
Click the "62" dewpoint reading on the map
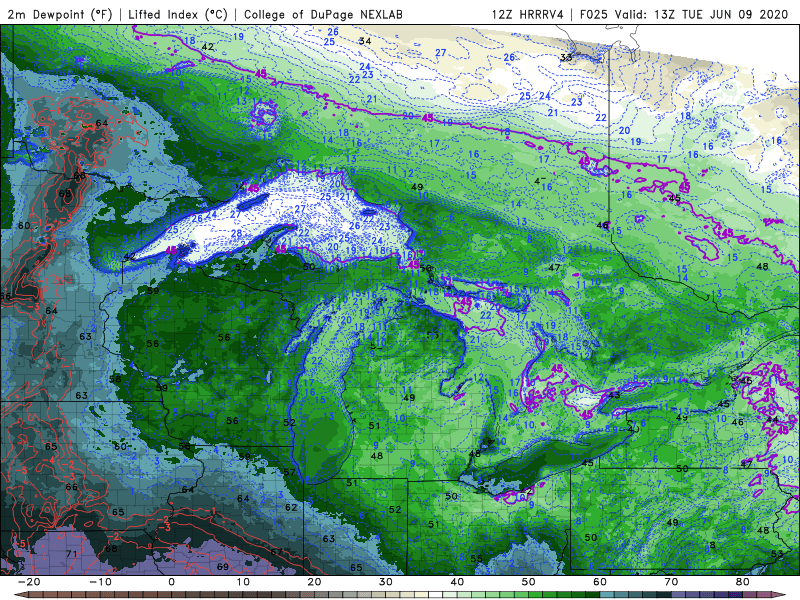[x=291, y=507]
